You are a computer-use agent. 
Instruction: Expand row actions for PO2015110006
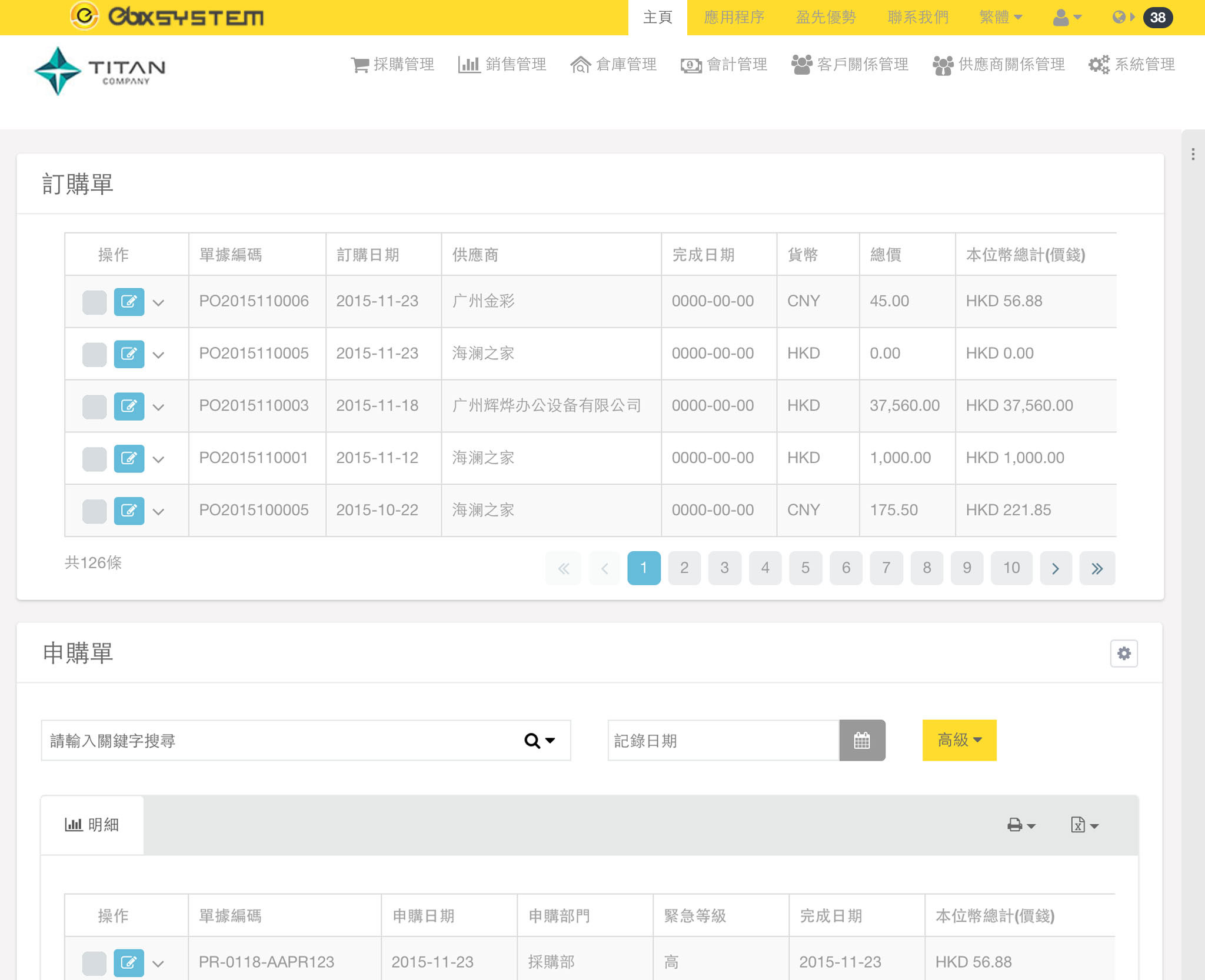point(158,303)
